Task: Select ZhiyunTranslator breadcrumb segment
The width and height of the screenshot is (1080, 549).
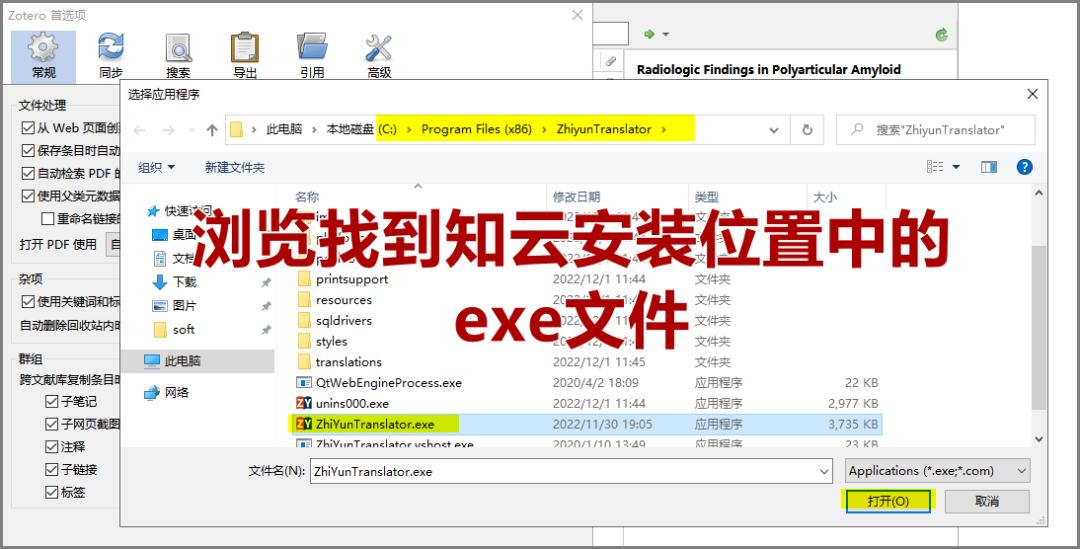Action: coord(604,130)
